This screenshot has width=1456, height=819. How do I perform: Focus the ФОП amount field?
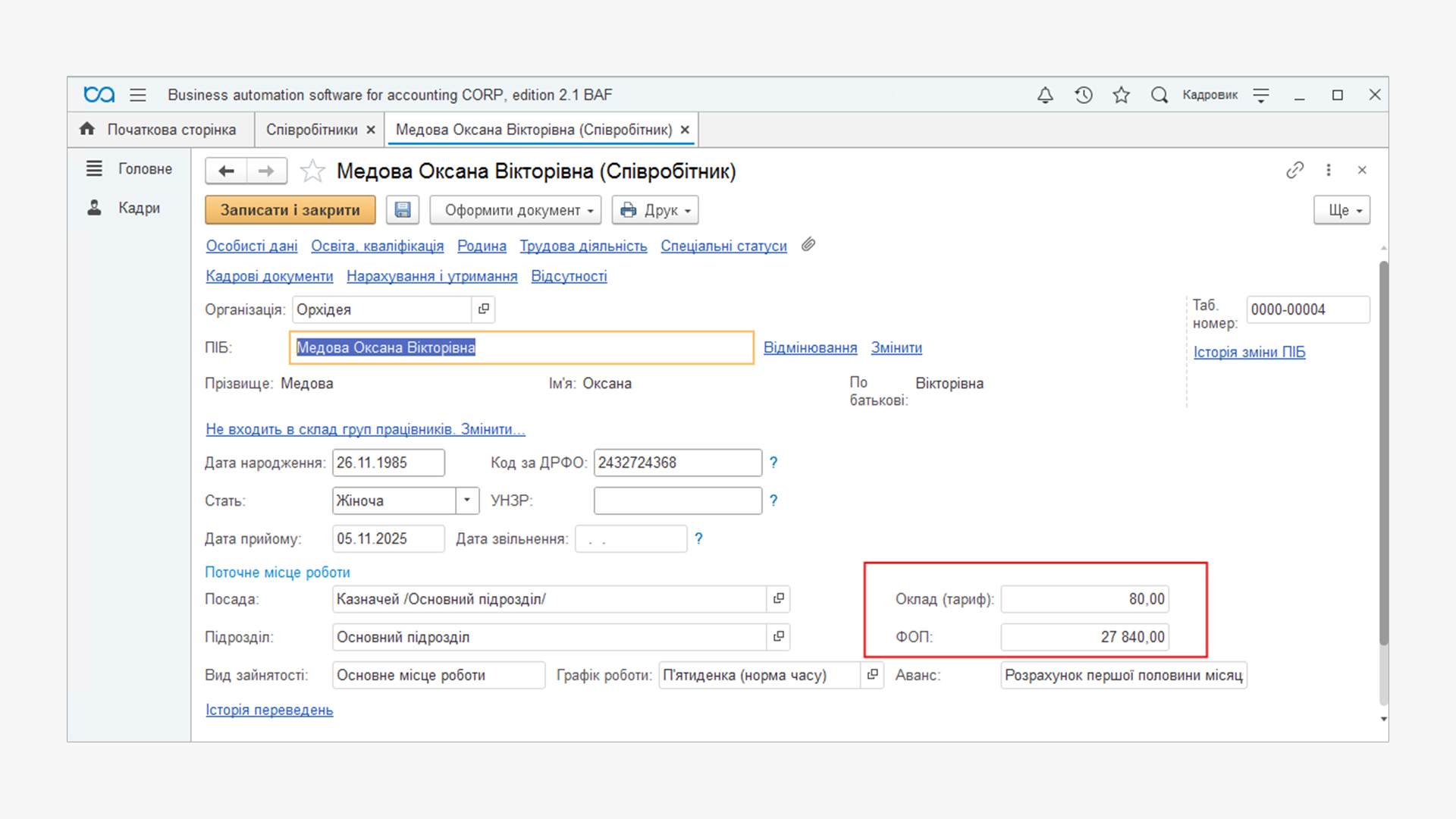pyautogui.click(x=1084, y=637)
